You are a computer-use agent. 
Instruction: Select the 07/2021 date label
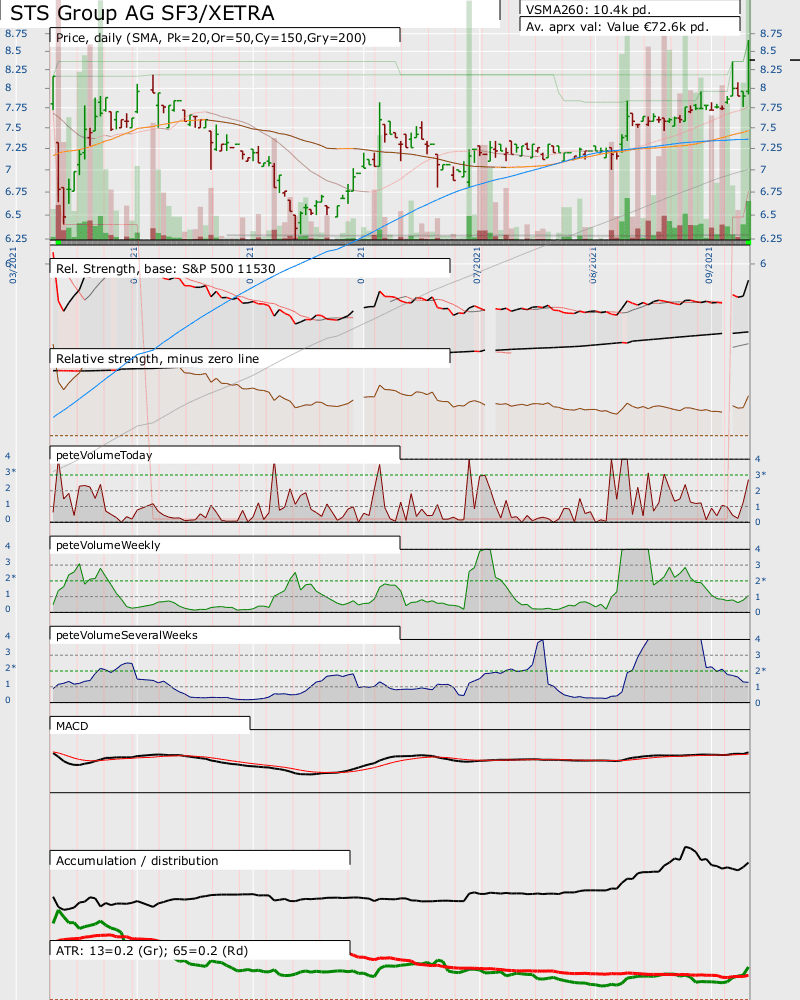coord(477,265)
